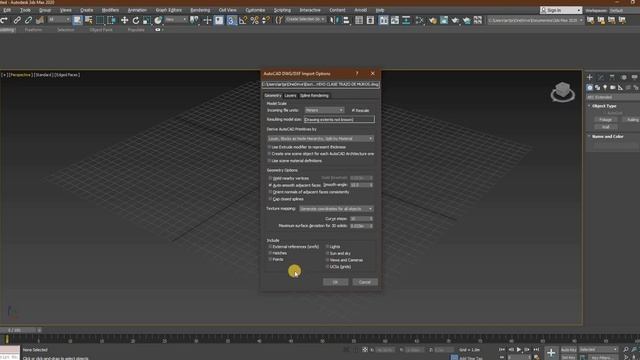The image size is (640, 360).
Task: Toggle Orient normals of adjacent faces consistently
Action: point(270,192)
